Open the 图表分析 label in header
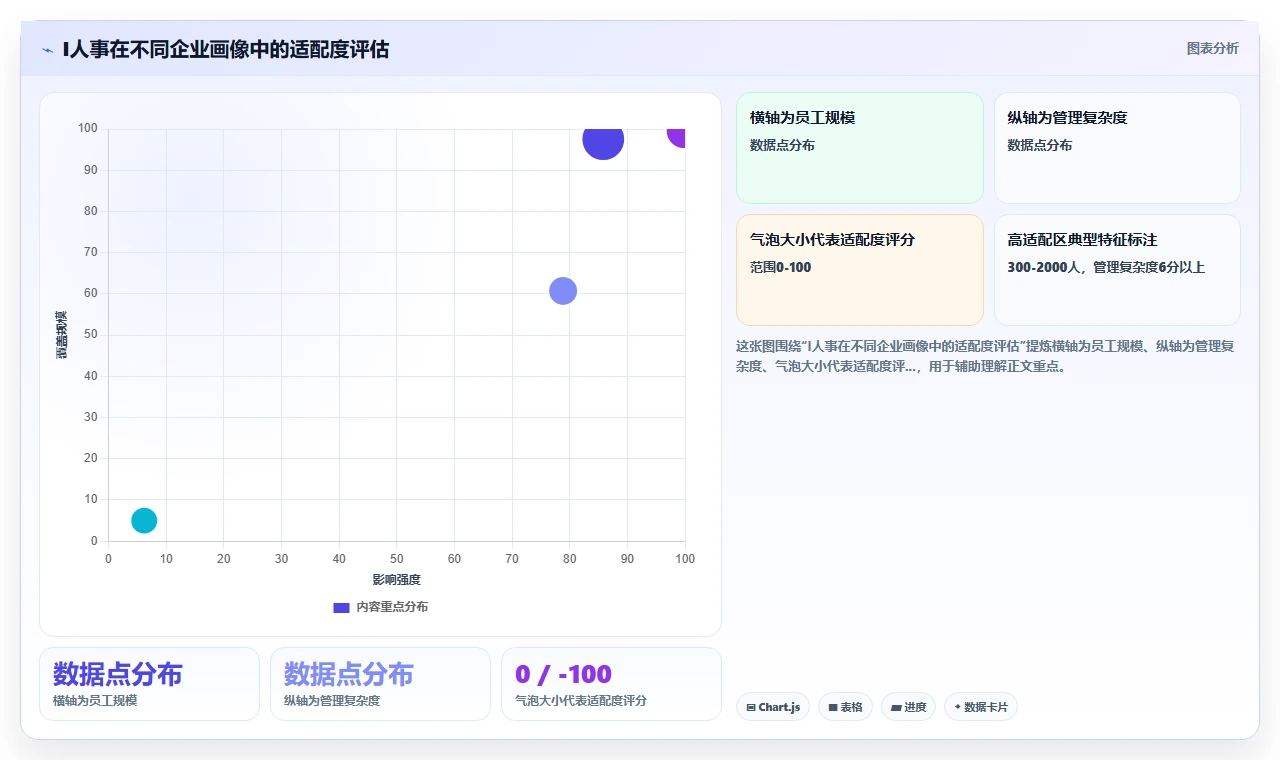Viewport: 1280px width, 760px height. (1212, 48)
